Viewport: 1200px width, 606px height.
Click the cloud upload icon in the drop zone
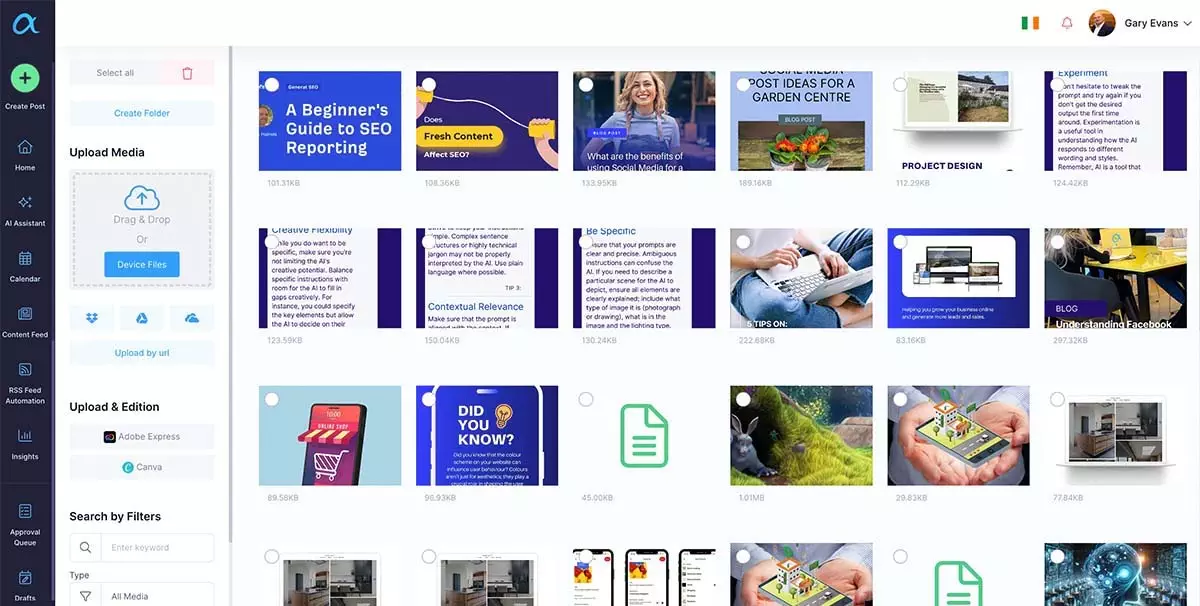141,198
